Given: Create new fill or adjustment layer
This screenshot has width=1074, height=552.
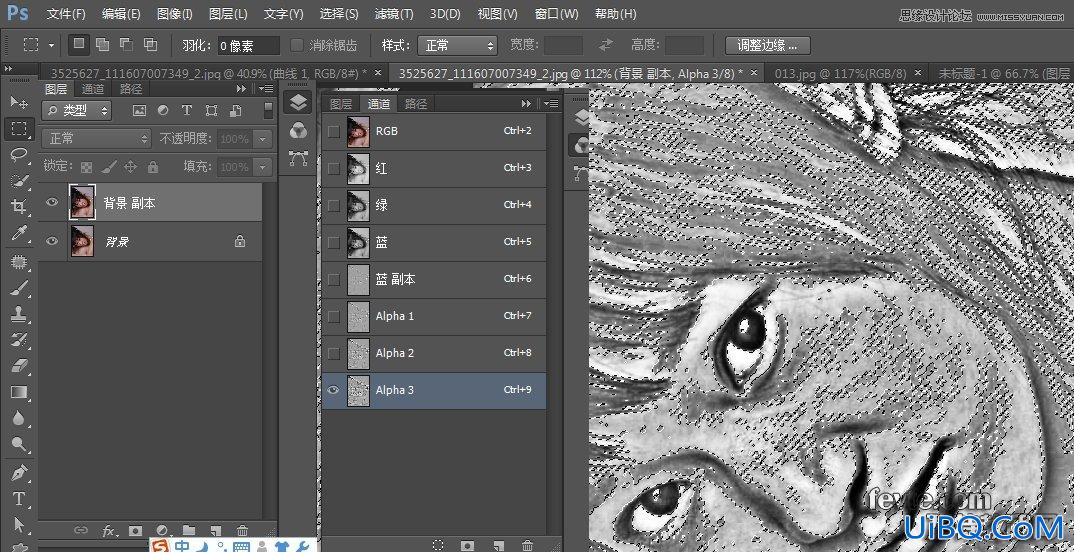Looking at the screenshot, I should 162,530.
